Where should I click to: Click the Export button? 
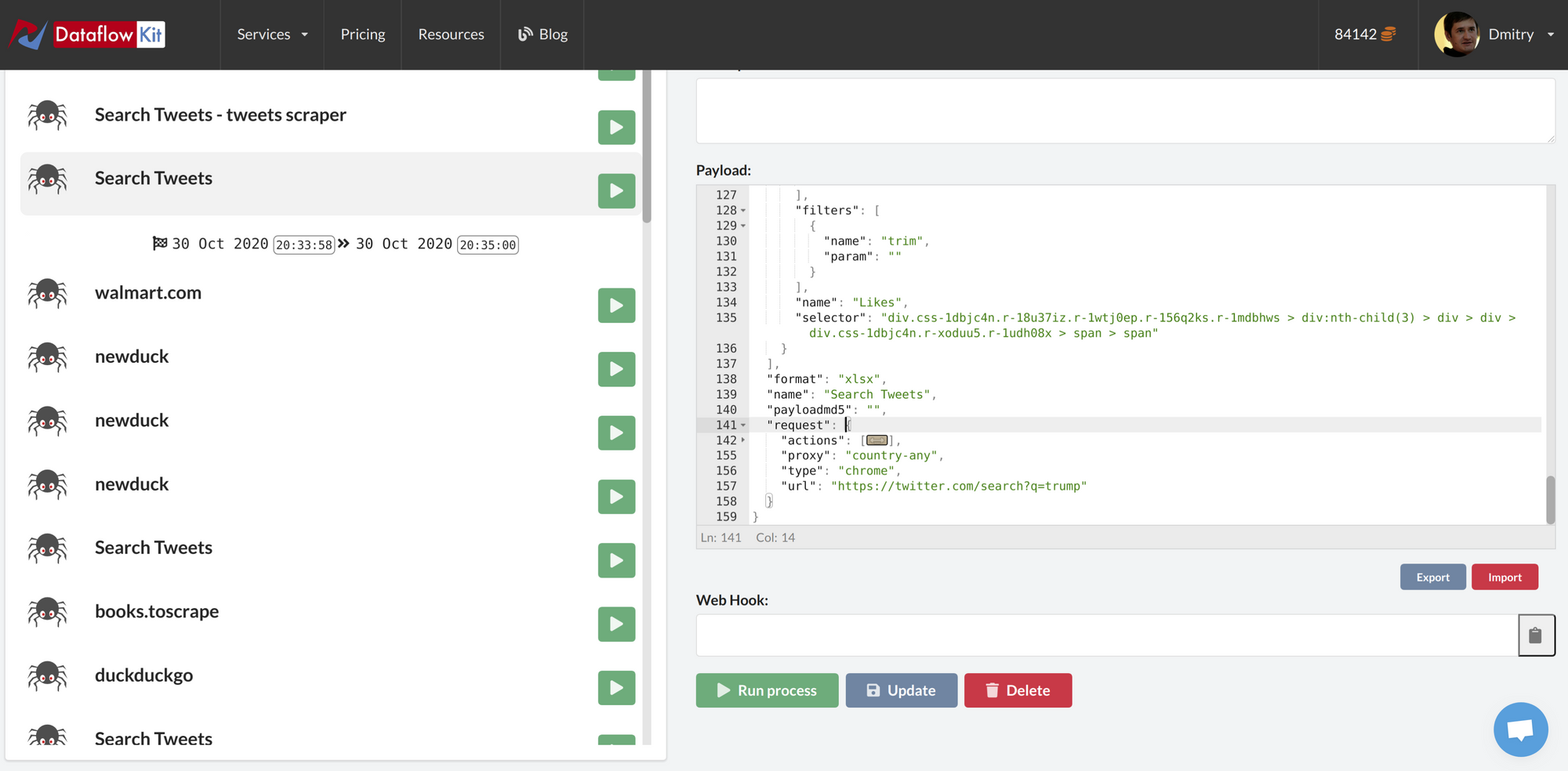(1432, 577)
